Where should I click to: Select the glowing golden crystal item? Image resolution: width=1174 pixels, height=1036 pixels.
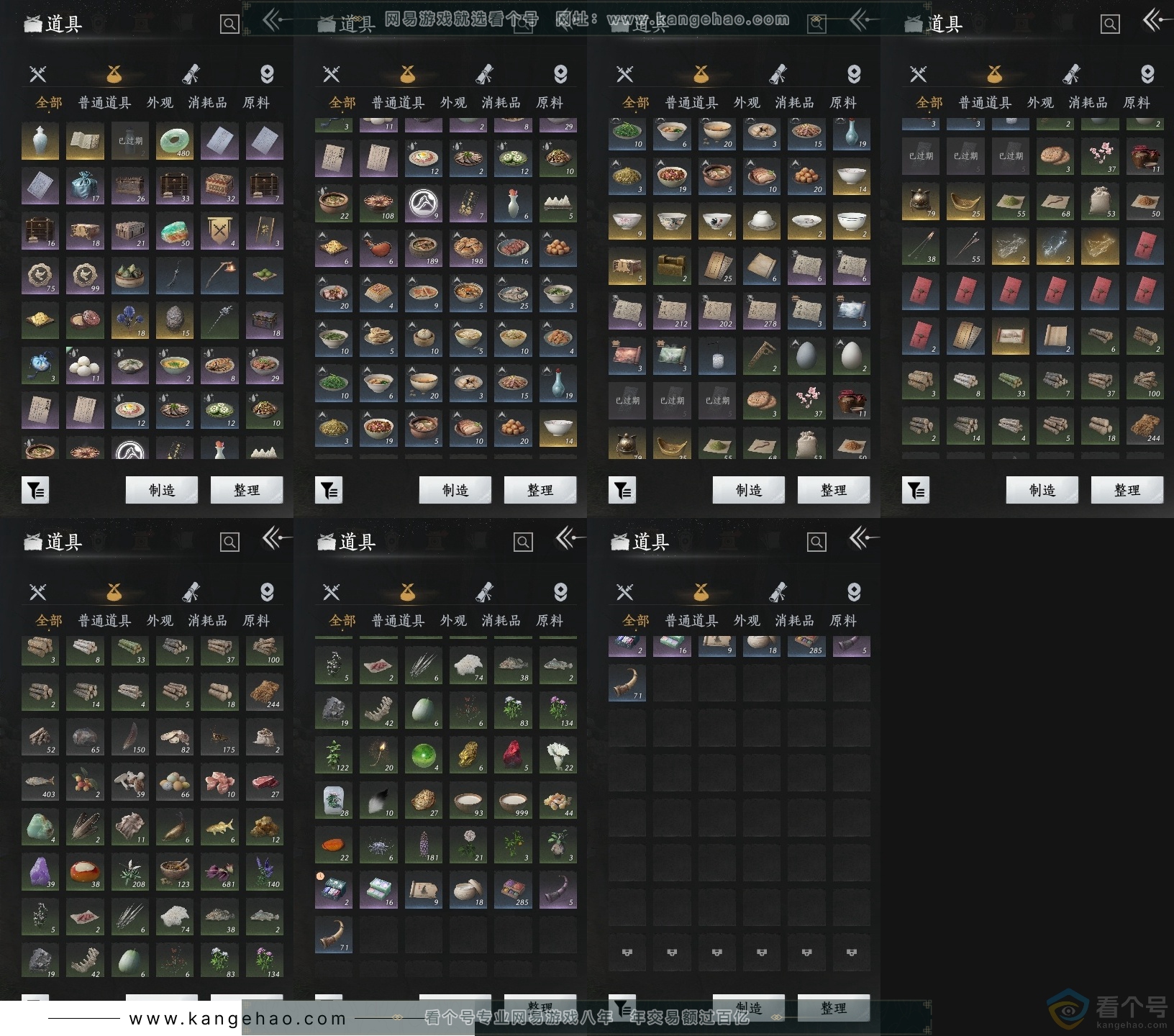tap(1100, 246)
